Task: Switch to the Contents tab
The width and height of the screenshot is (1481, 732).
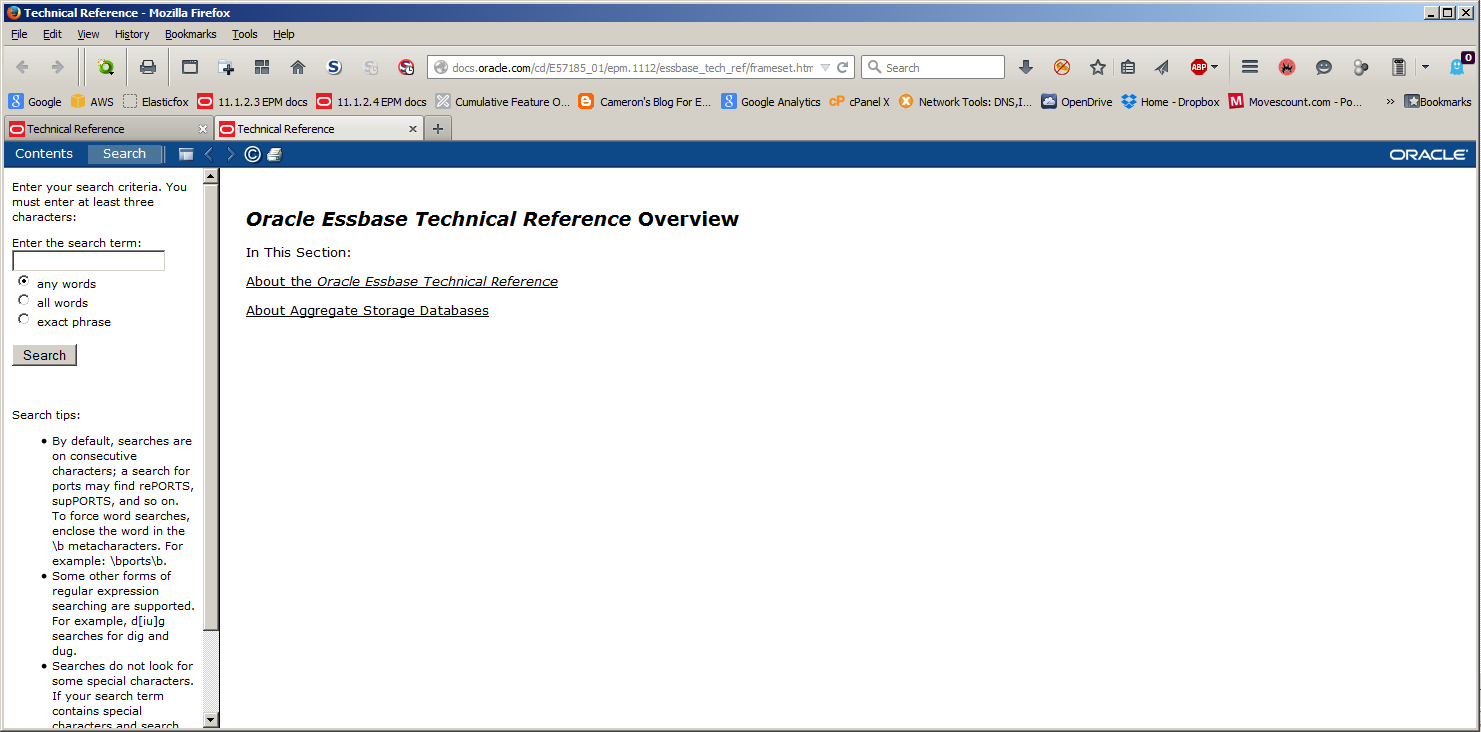Action: coord(44,154)
